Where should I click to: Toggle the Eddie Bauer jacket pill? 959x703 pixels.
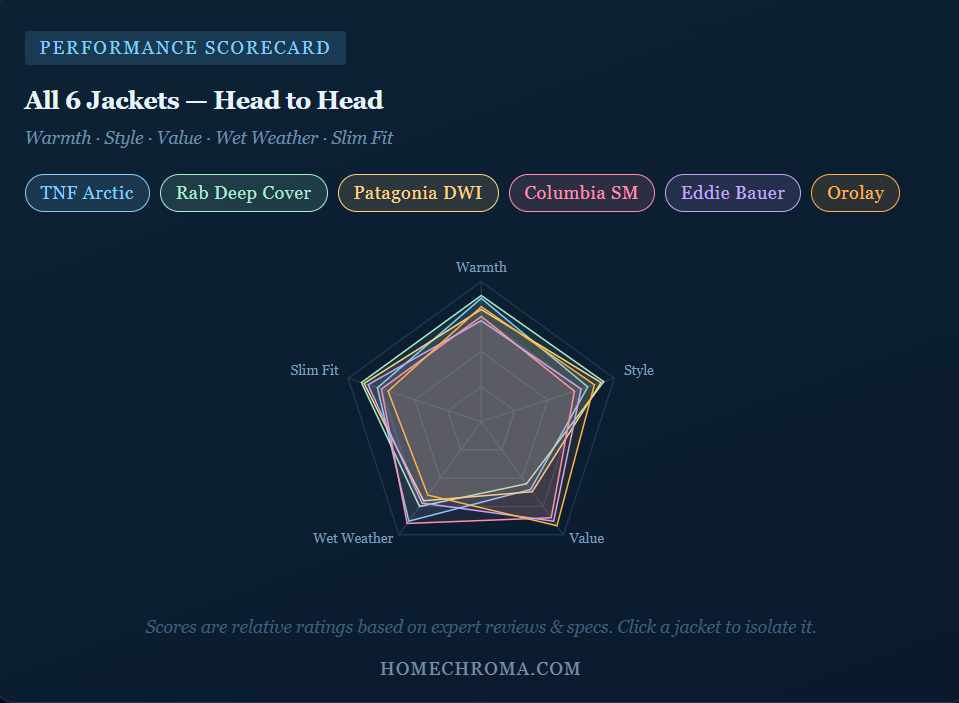pos(732,193)
